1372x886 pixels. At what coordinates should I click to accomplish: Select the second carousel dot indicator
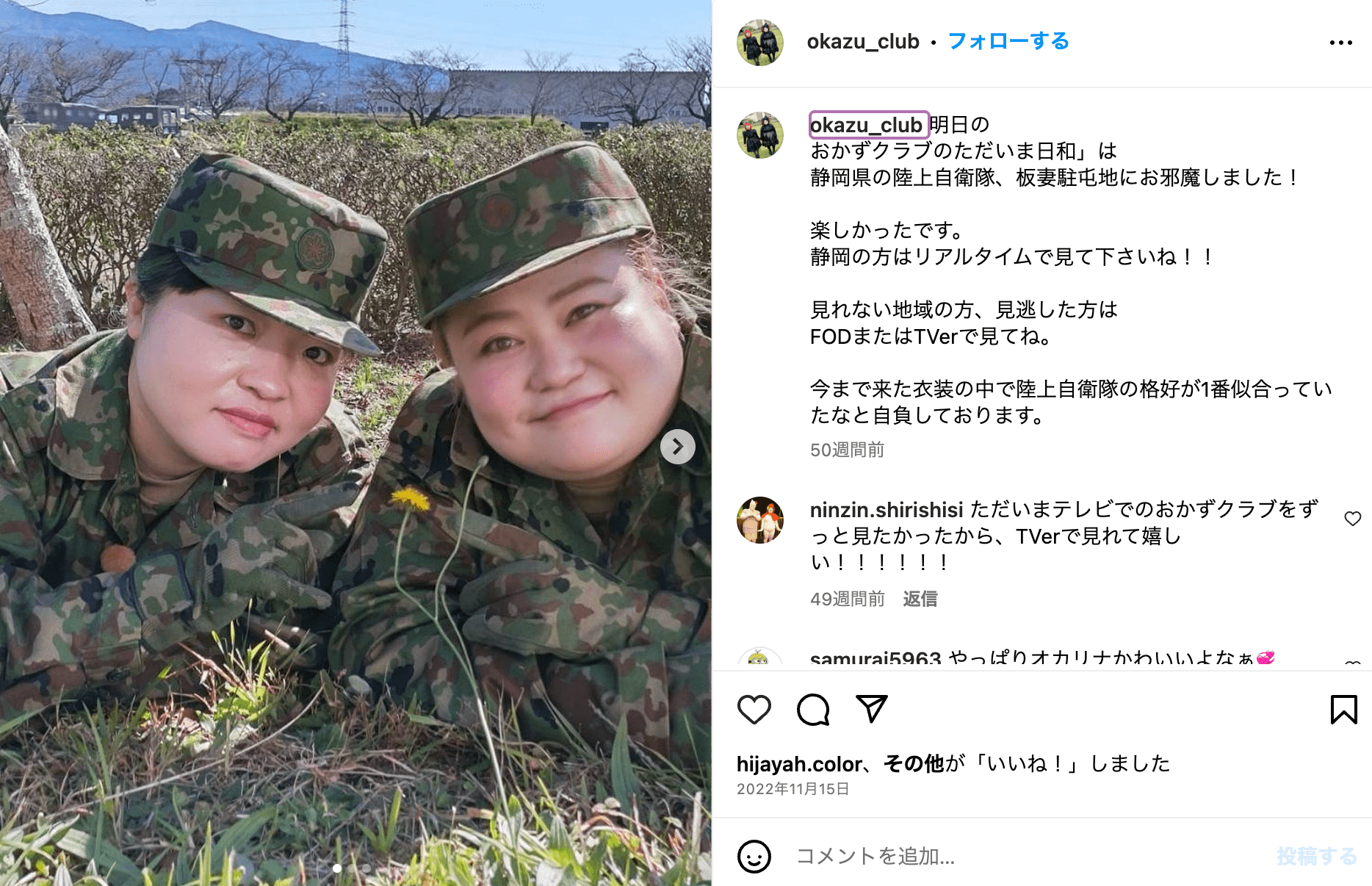coord(352,868)
